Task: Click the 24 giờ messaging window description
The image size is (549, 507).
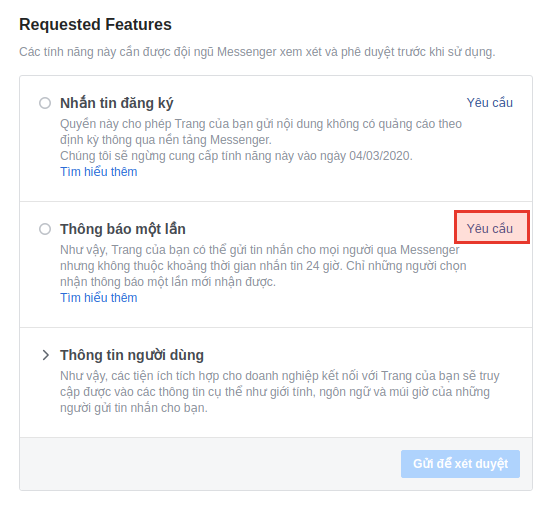Action: pos(263,266)
